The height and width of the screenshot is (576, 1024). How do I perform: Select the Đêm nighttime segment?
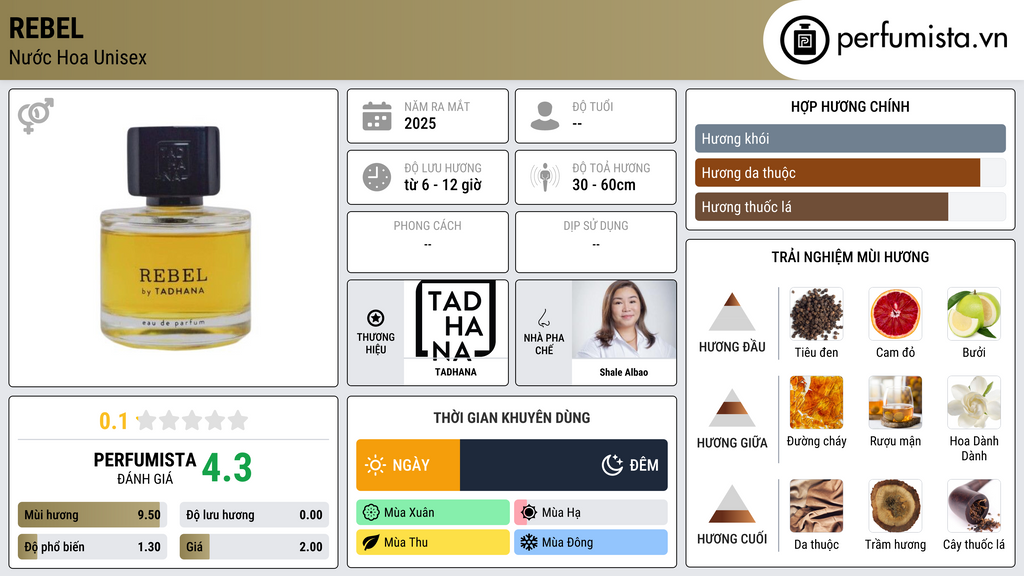coord(564,465)
